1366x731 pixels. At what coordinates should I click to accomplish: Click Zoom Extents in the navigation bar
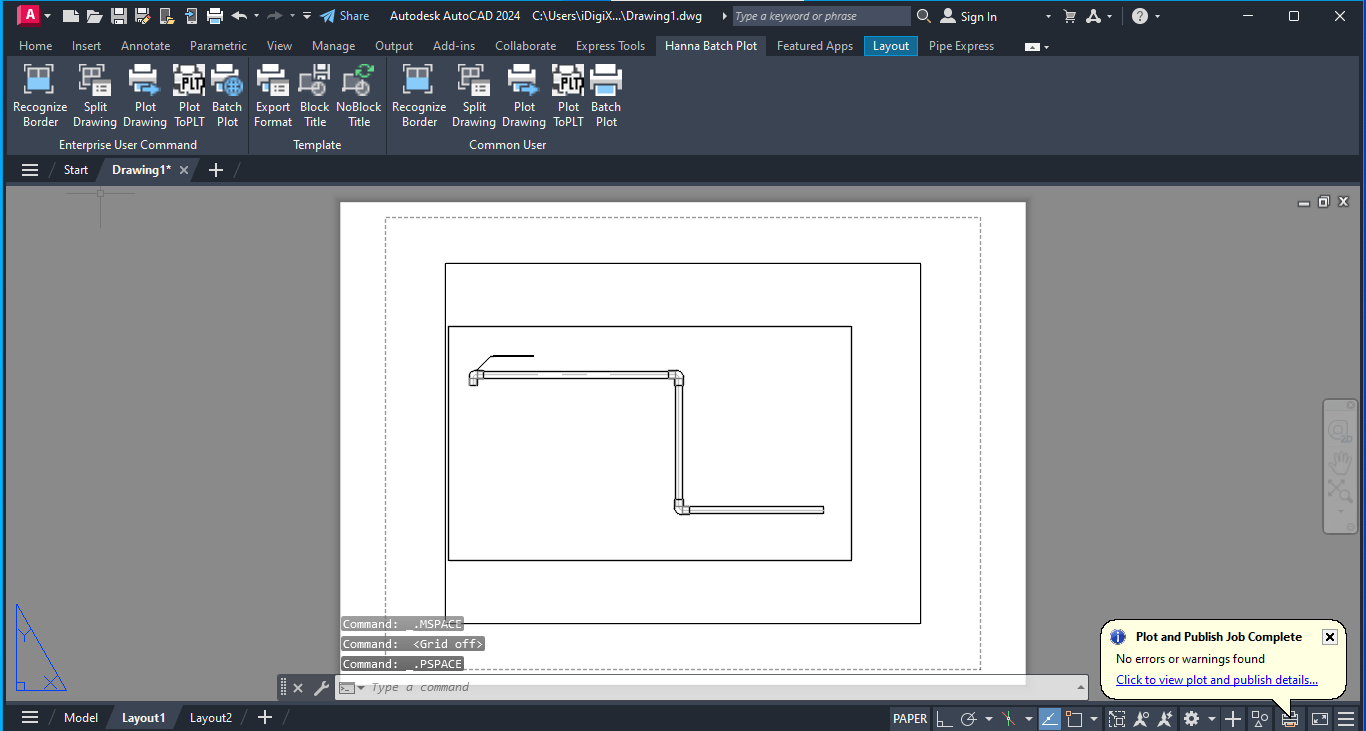[1340, 489]
